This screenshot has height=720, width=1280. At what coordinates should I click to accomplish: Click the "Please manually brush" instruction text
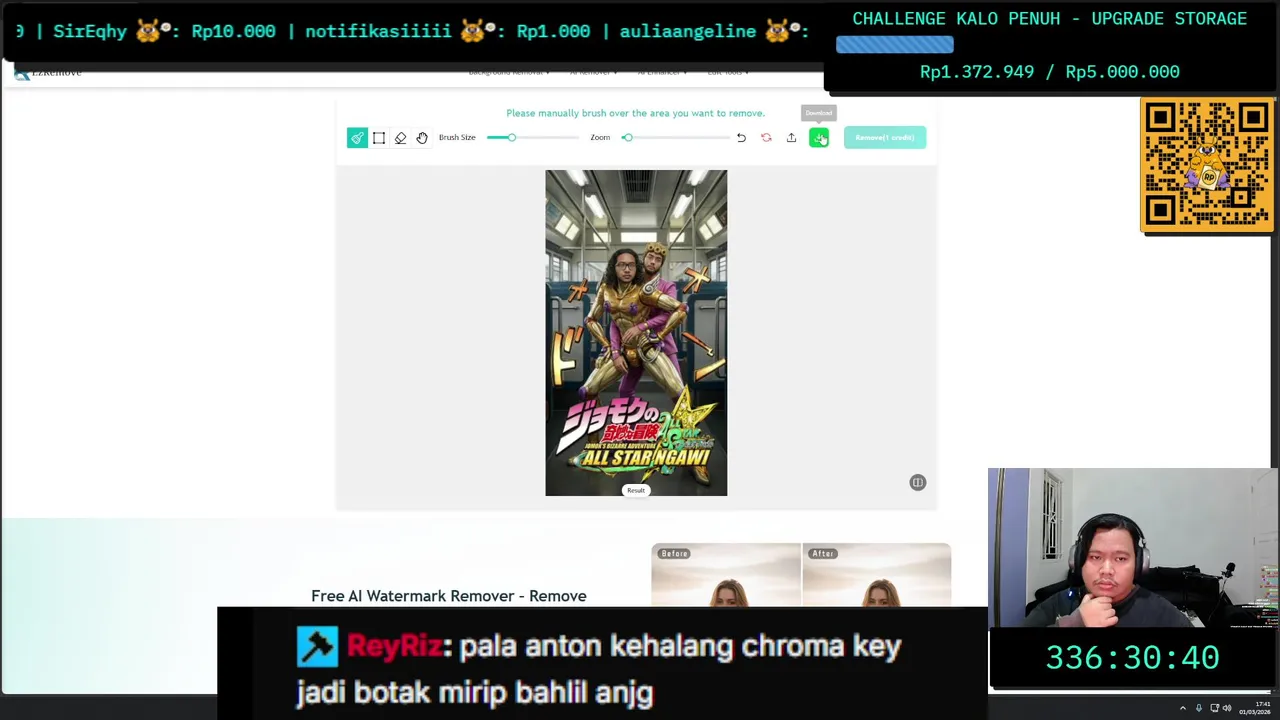point(635,113)
